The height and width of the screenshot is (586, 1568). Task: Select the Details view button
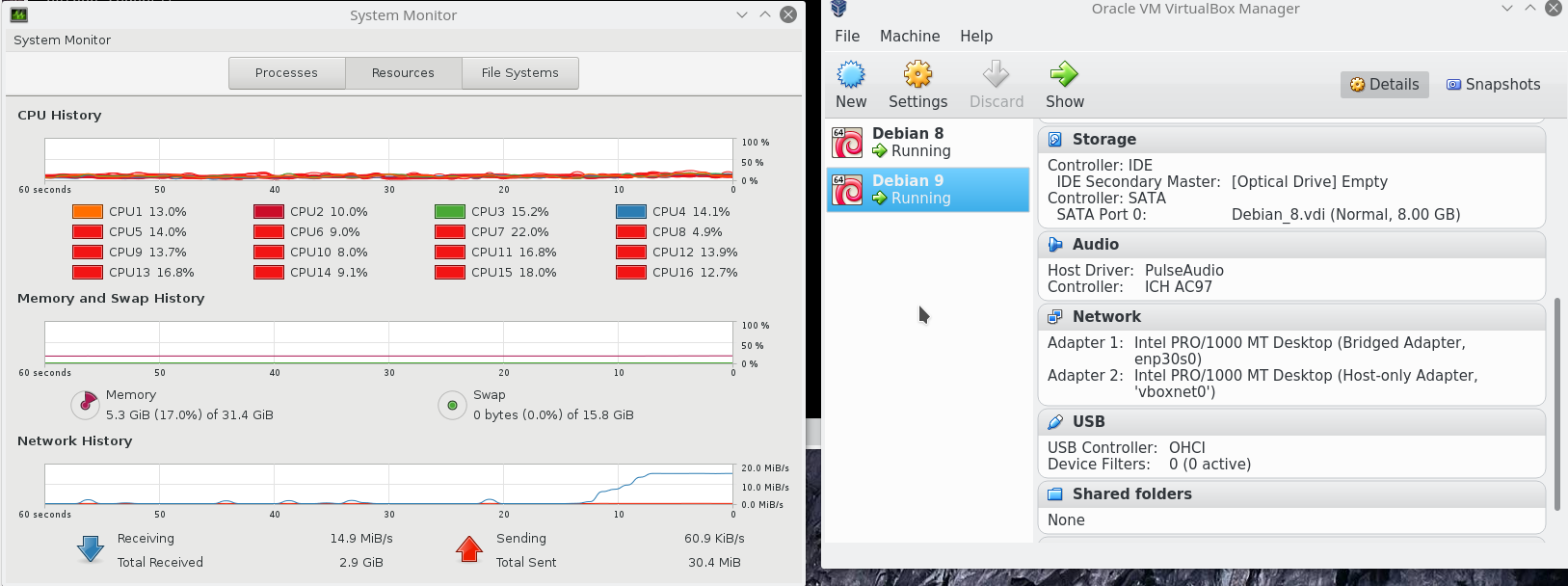[x=1385, y=85]
